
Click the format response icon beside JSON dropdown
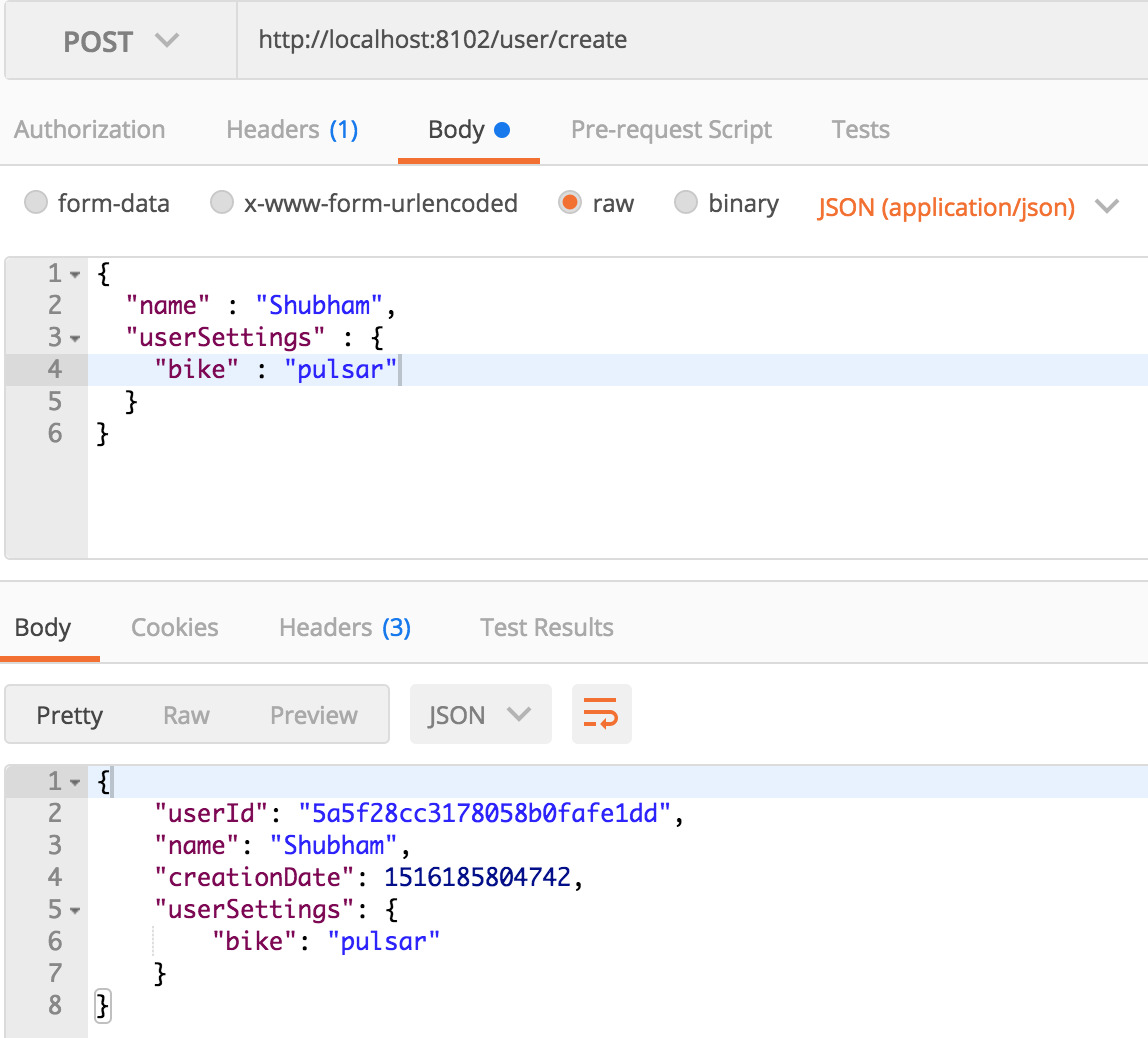coord(601,714)
